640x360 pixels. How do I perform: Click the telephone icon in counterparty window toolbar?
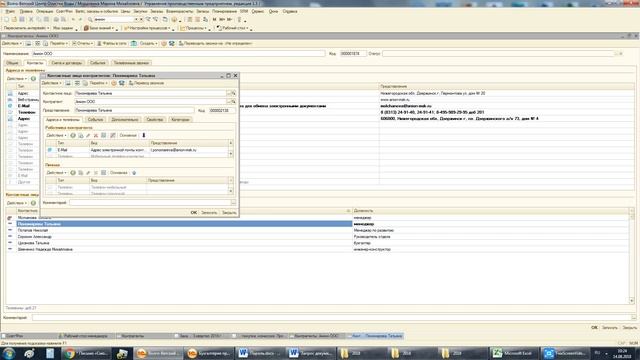point(172,43)
